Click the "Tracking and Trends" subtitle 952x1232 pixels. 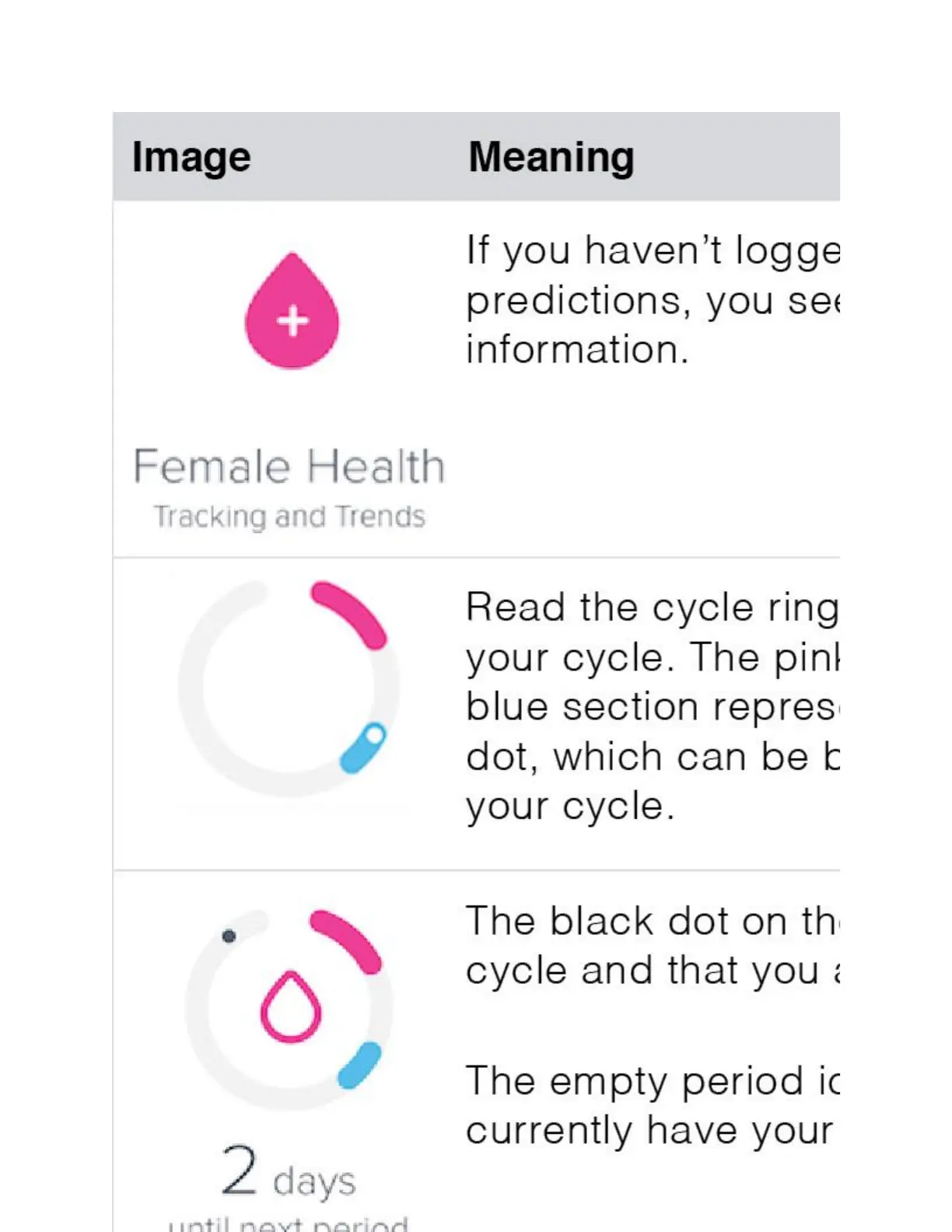289,516
